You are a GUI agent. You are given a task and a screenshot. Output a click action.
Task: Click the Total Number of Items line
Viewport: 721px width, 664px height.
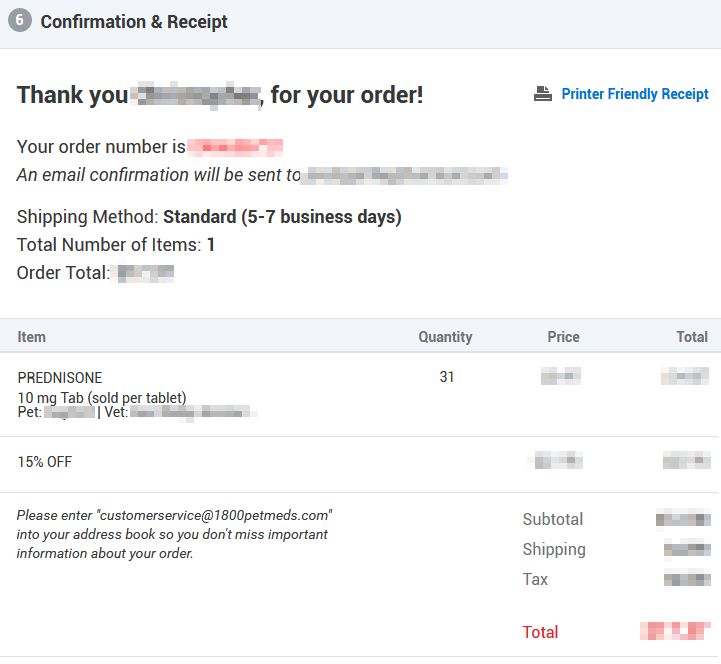click(116, 245)
